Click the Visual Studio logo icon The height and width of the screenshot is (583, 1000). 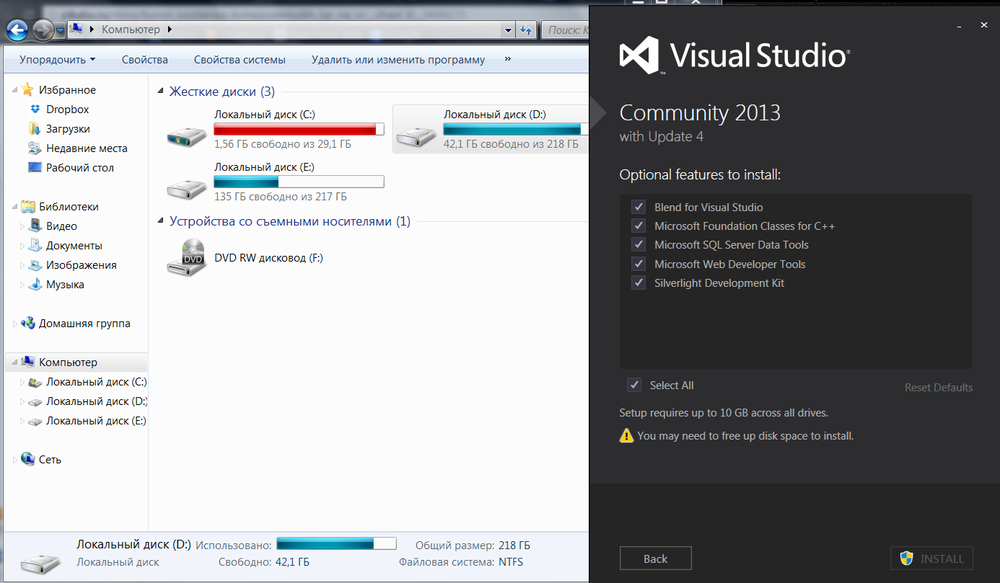[x=639, y=55]
